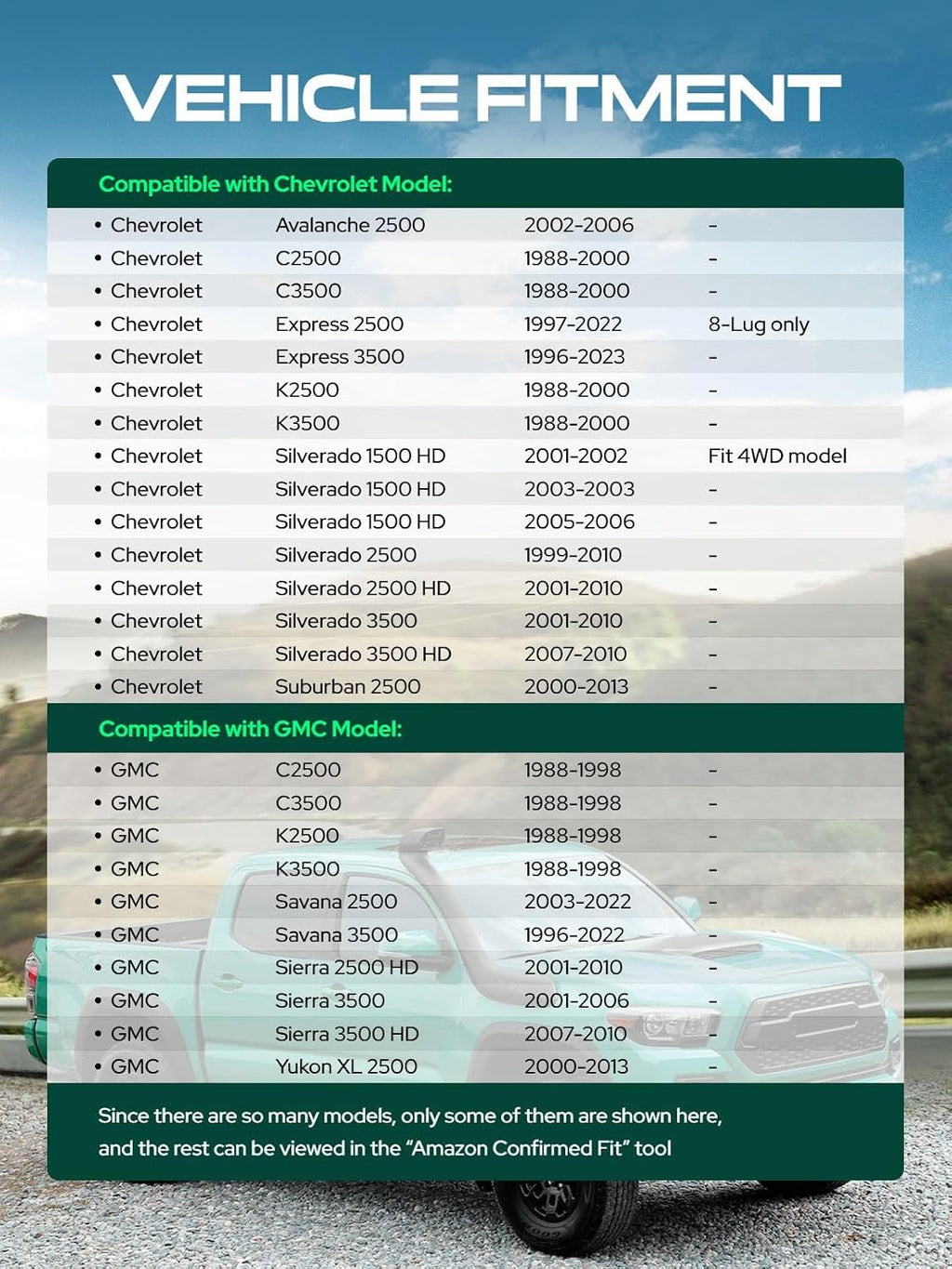Image resolution: width=952 pixels, height=1269 pixels.
Task: Select years '2000-2013' for Yukon XL 2500
Action: click(576, 1067)
